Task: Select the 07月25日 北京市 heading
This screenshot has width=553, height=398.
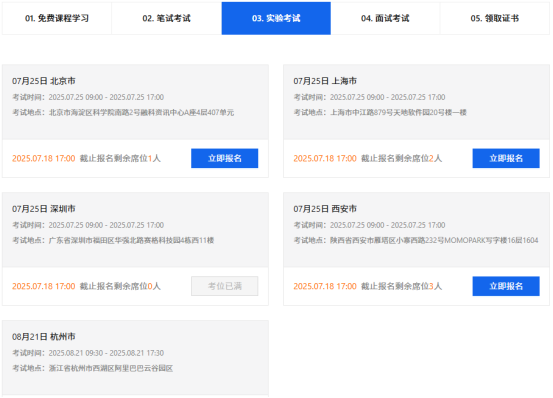Action: [x=44, y=81]
